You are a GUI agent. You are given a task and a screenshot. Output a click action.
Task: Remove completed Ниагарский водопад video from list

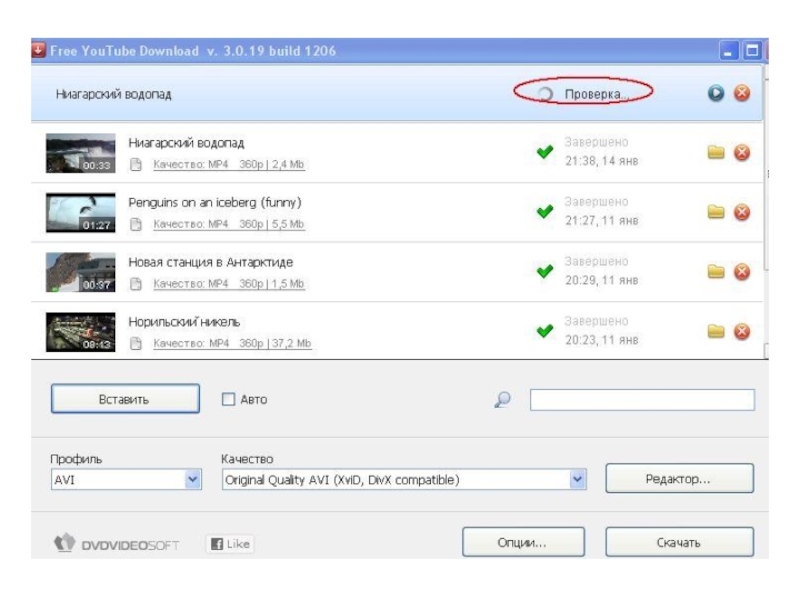tap(742, 153)
